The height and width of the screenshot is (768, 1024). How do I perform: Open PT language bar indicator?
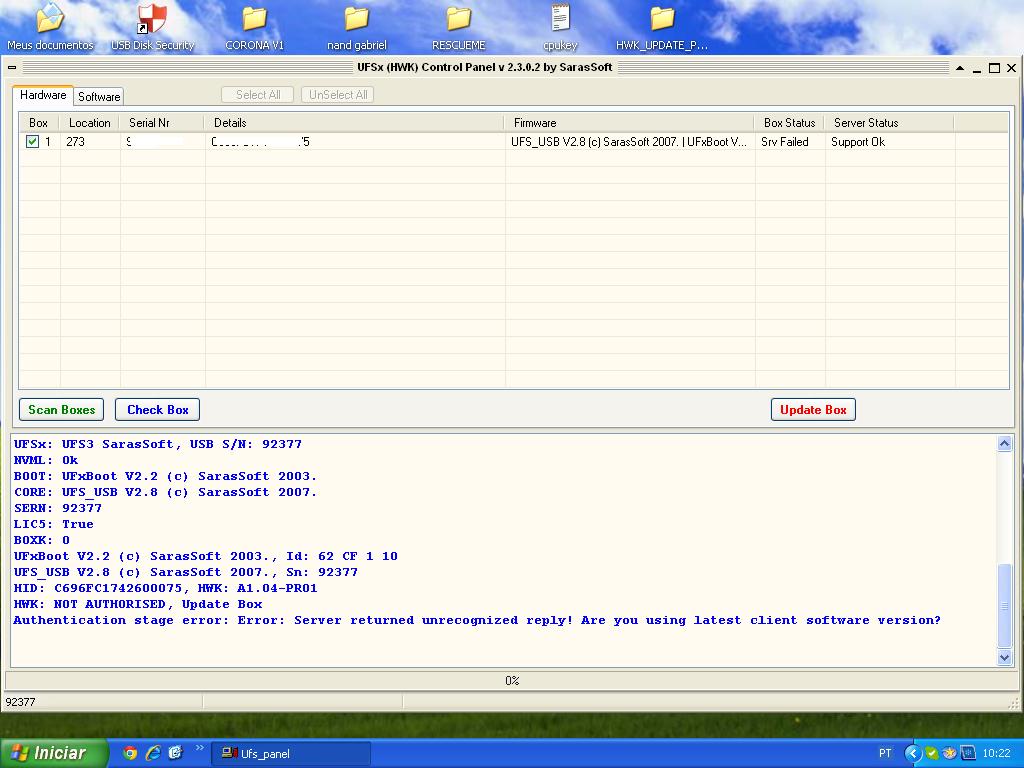tap(885, 754)
